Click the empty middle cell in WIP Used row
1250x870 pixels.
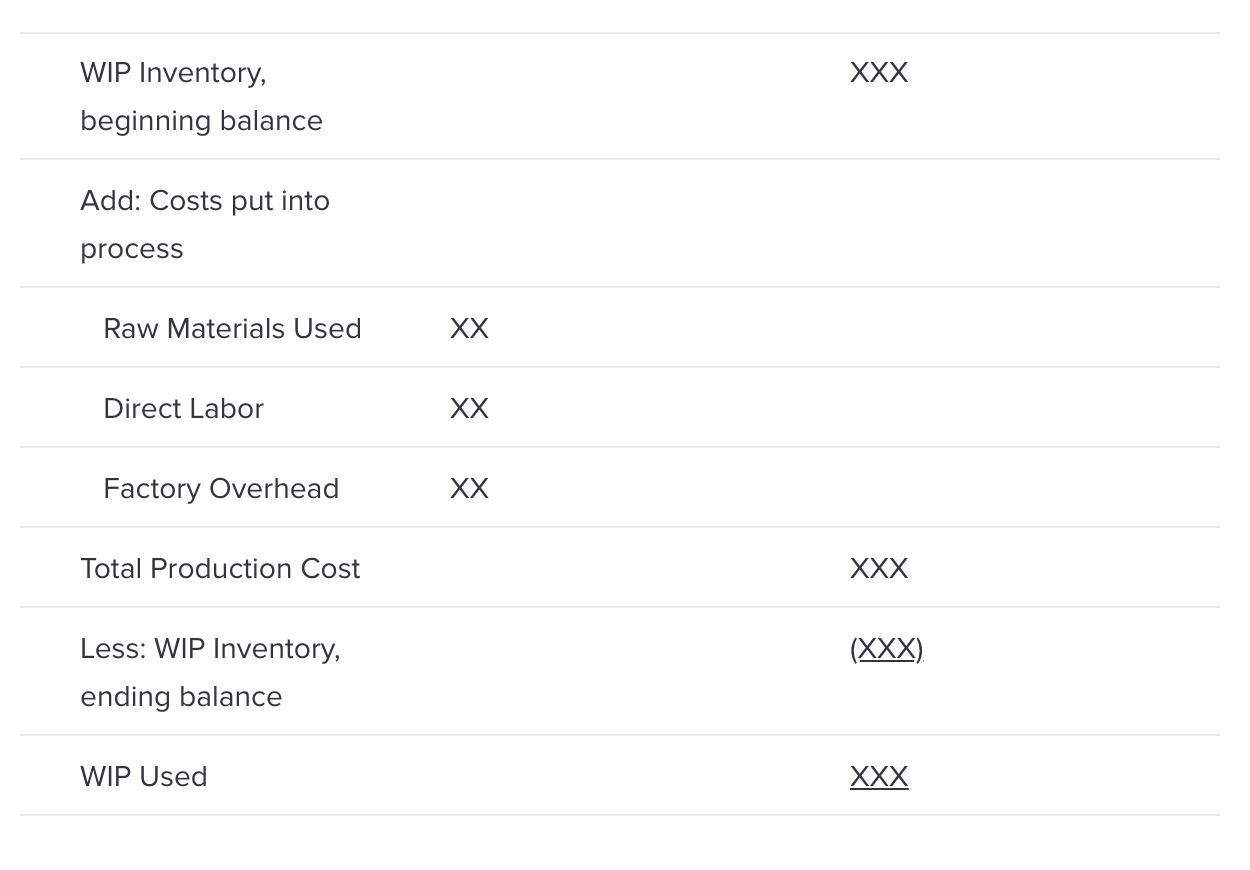(x=630, y=776)
